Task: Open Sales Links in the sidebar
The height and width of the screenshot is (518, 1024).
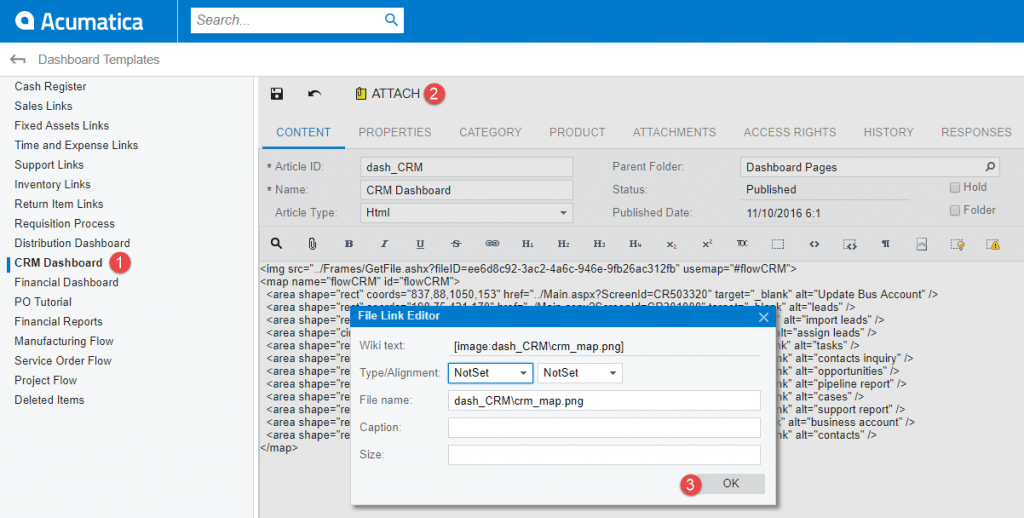Action: [x=43, y=106]
